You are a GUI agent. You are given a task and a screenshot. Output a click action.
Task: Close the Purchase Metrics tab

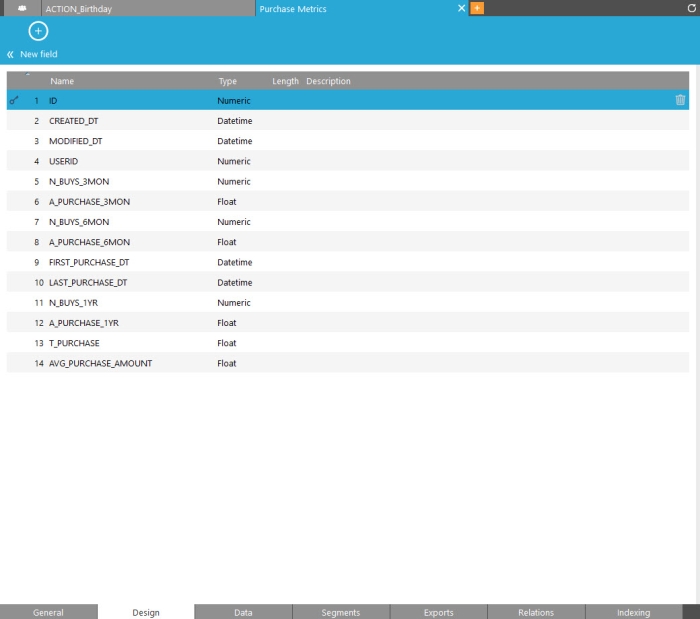point(461,8)
